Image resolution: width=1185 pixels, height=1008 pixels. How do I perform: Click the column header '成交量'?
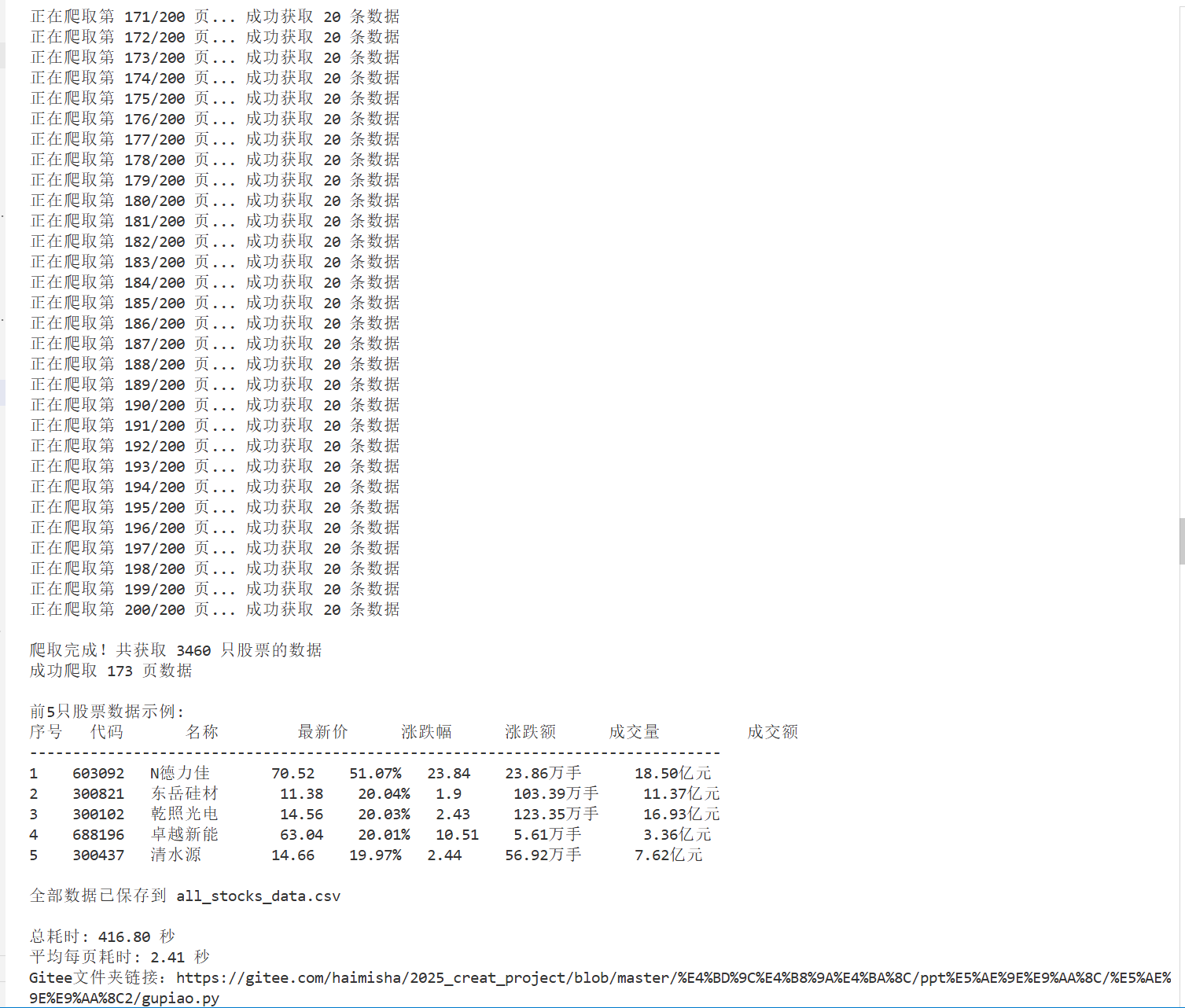(634, 732)
